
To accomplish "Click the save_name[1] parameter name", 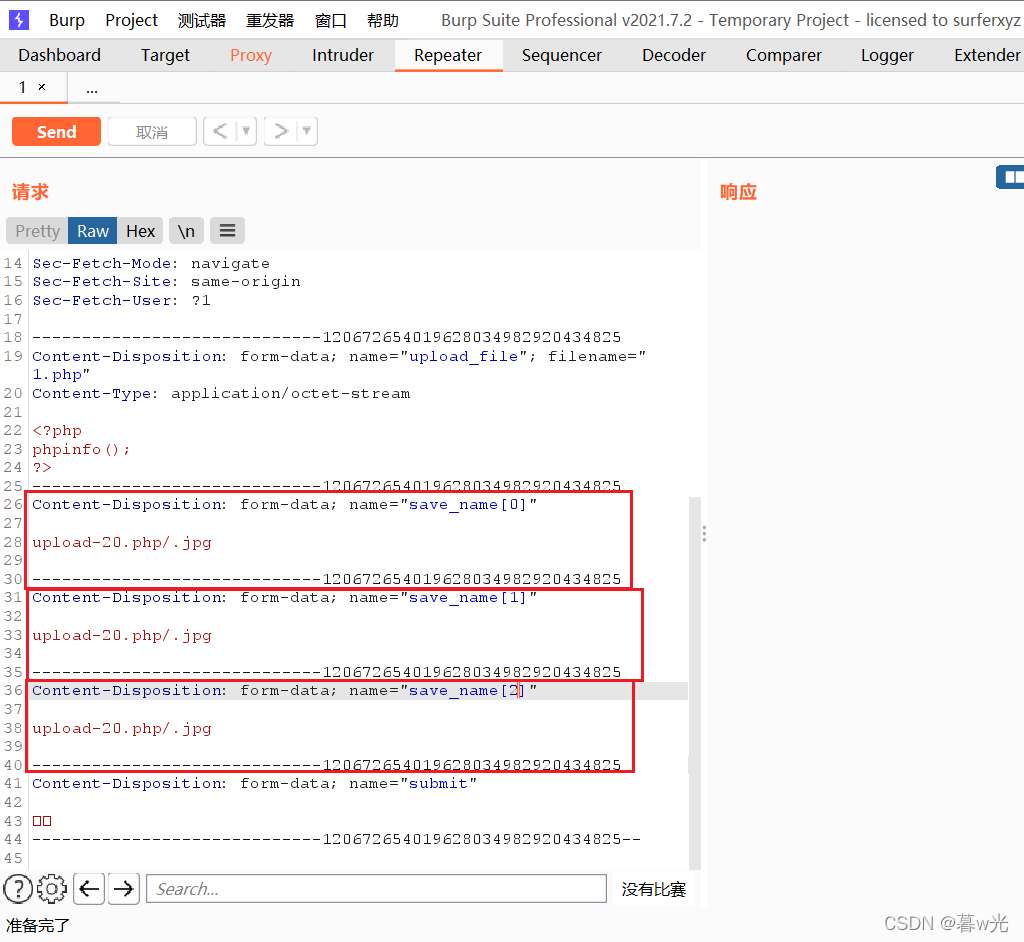I will pos(468,598).
